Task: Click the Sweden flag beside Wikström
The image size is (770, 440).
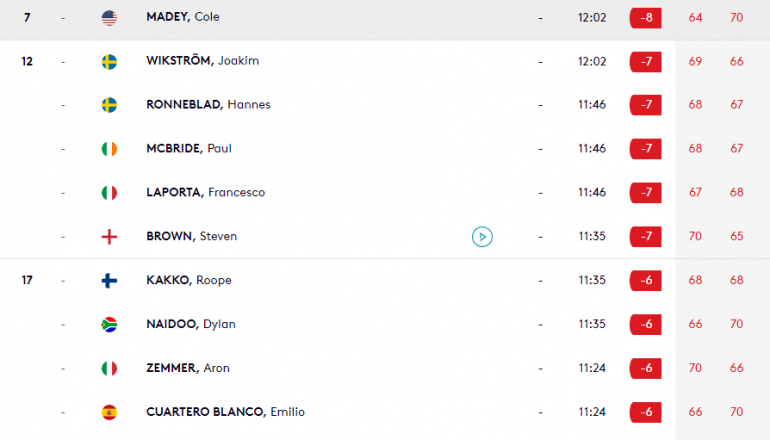Action: (x=109, y=62)
